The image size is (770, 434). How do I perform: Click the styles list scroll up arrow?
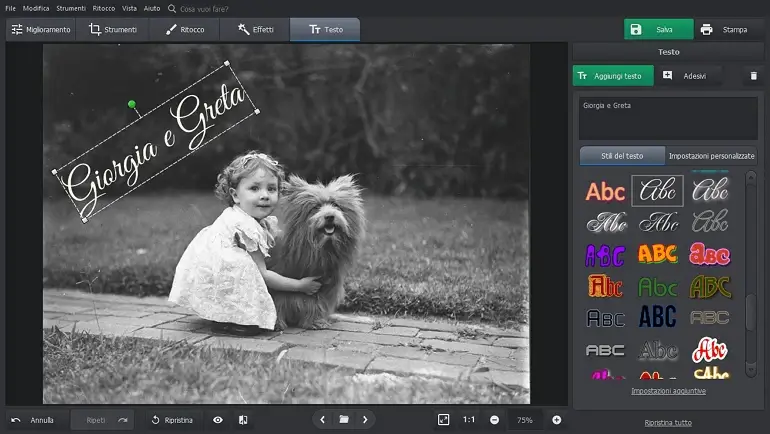pos(750,177)
